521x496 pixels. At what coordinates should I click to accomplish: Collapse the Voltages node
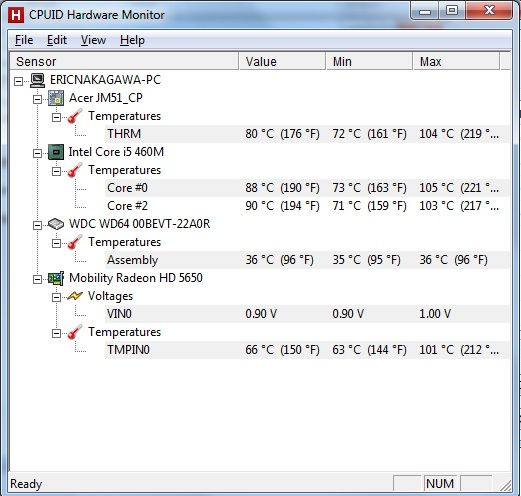pos(56,297)
